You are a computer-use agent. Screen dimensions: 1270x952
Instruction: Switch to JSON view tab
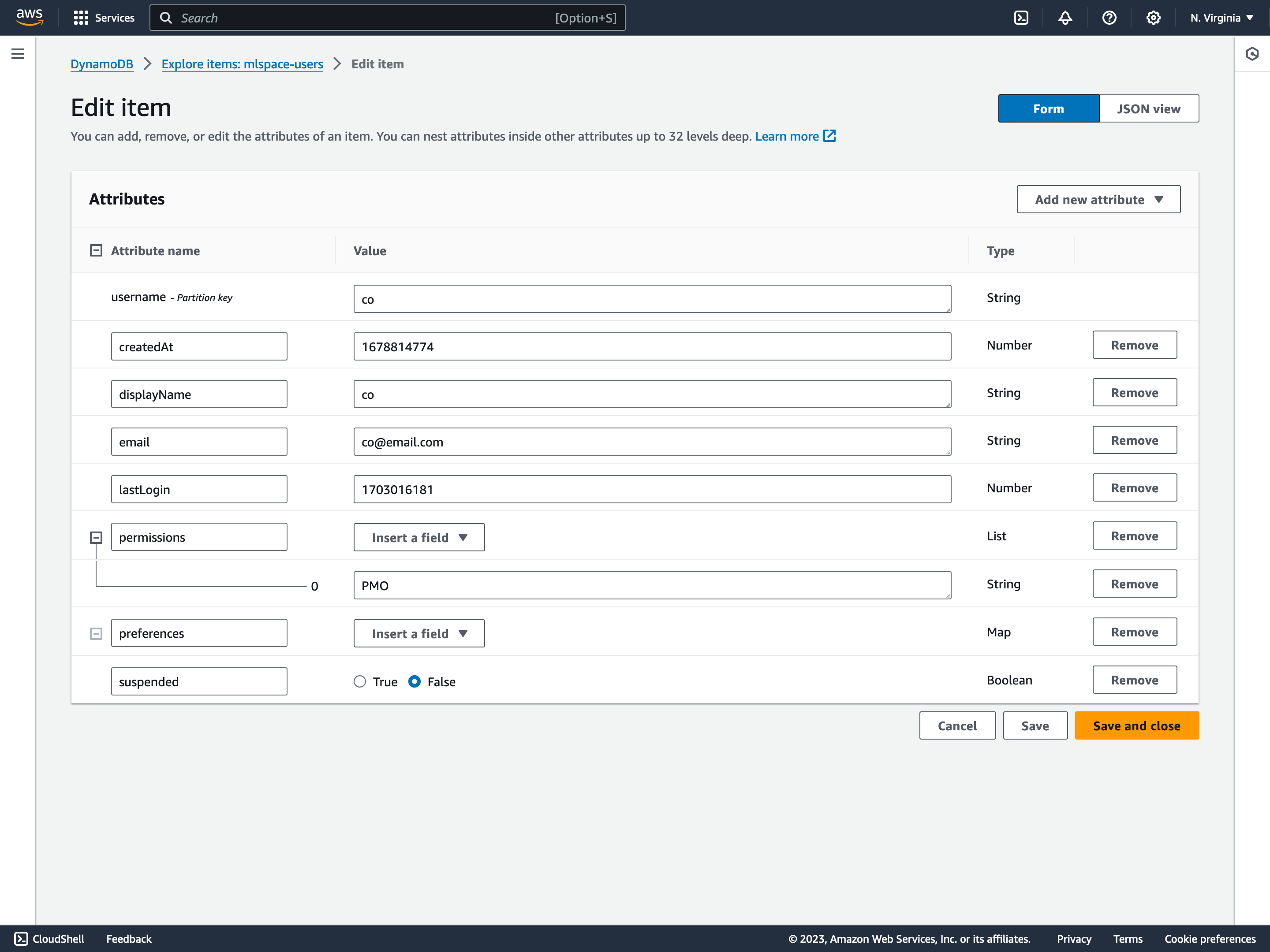pyautogui.click(x=1147, y=108)
